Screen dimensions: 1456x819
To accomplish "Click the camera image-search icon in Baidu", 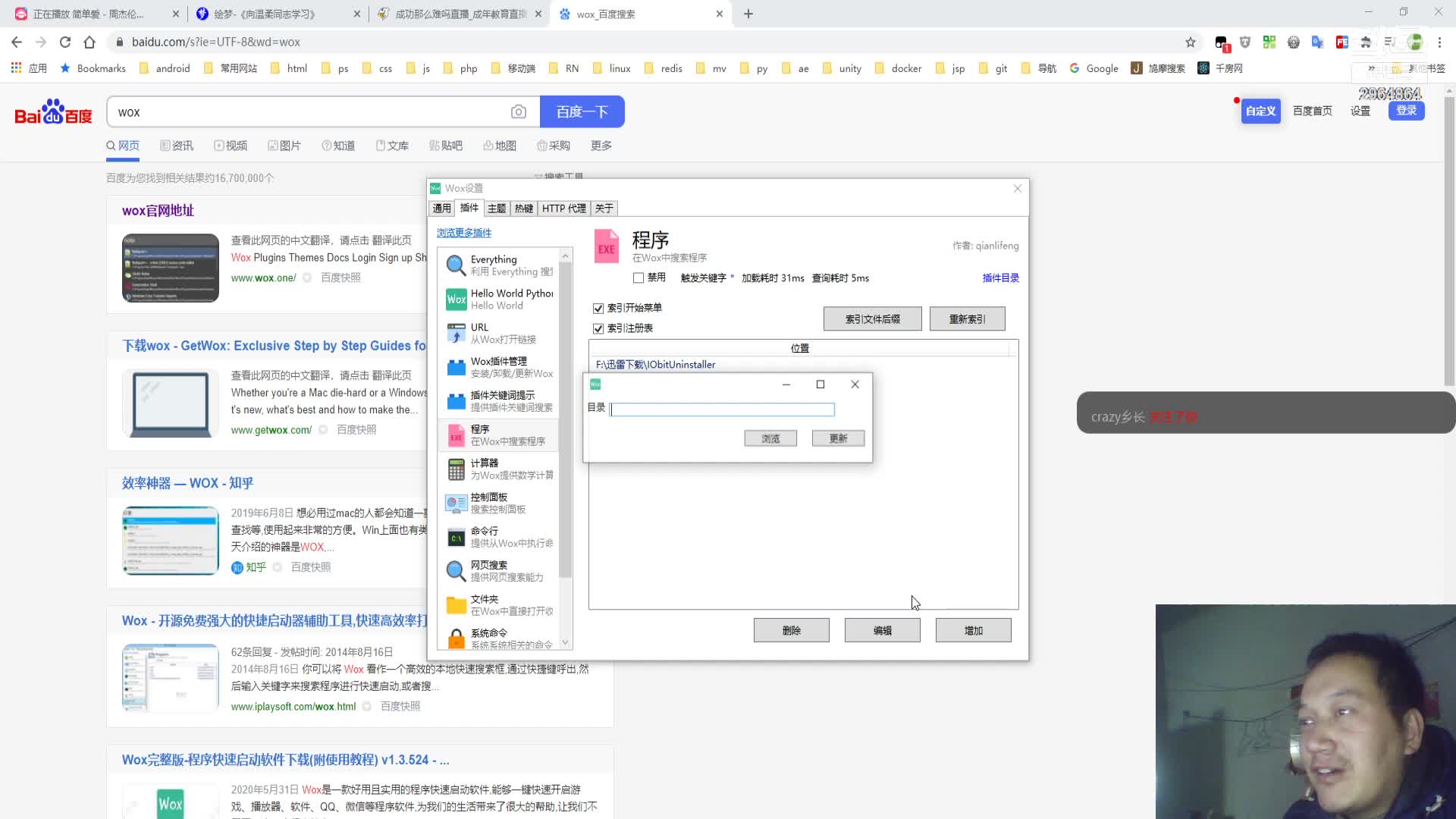I will 519,112.
